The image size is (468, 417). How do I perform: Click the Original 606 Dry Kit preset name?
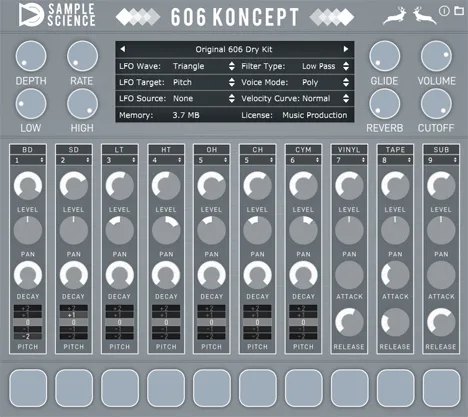(x=234, y=49)
